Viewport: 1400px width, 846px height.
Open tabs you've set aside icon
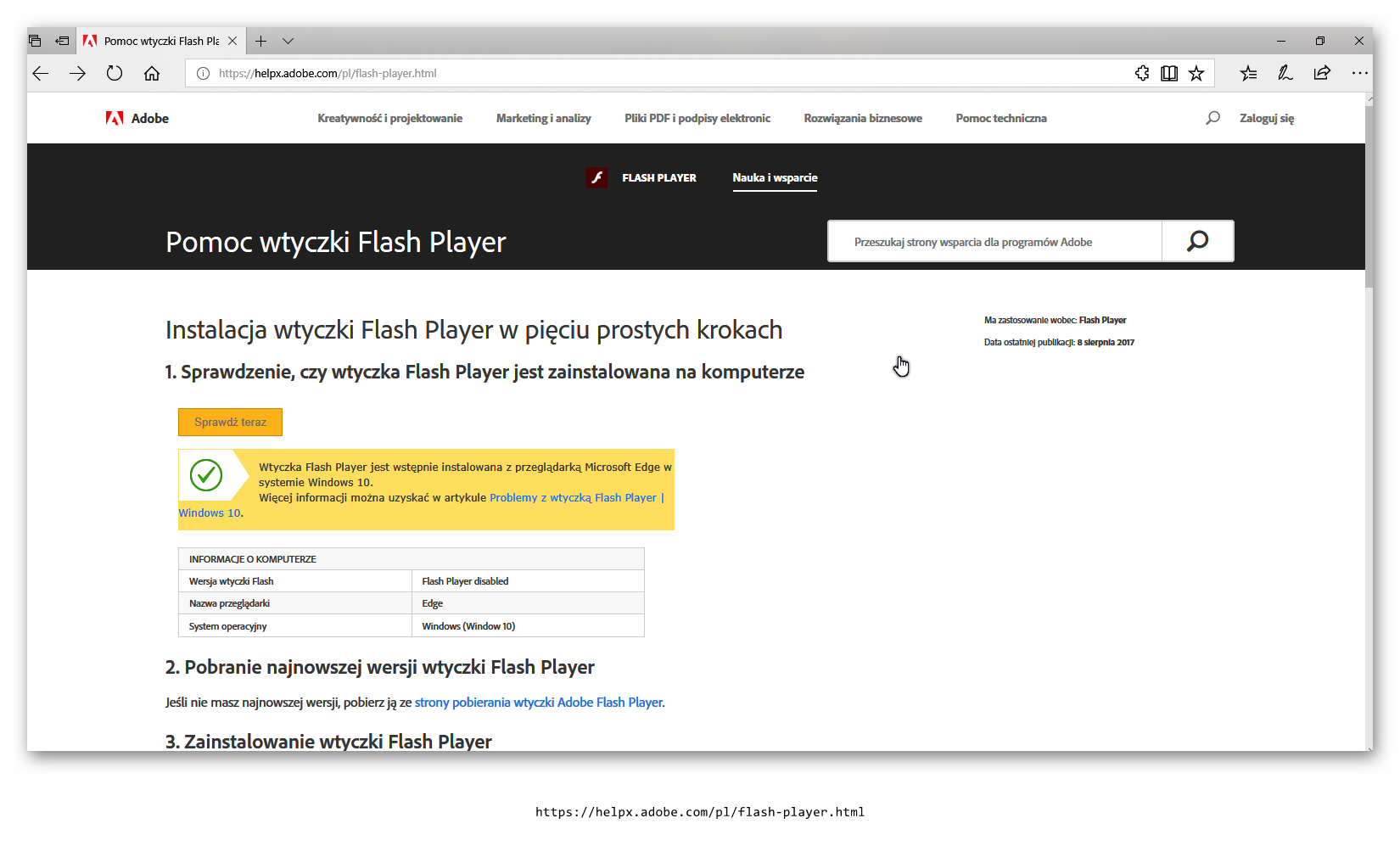(x=35, y=41)
